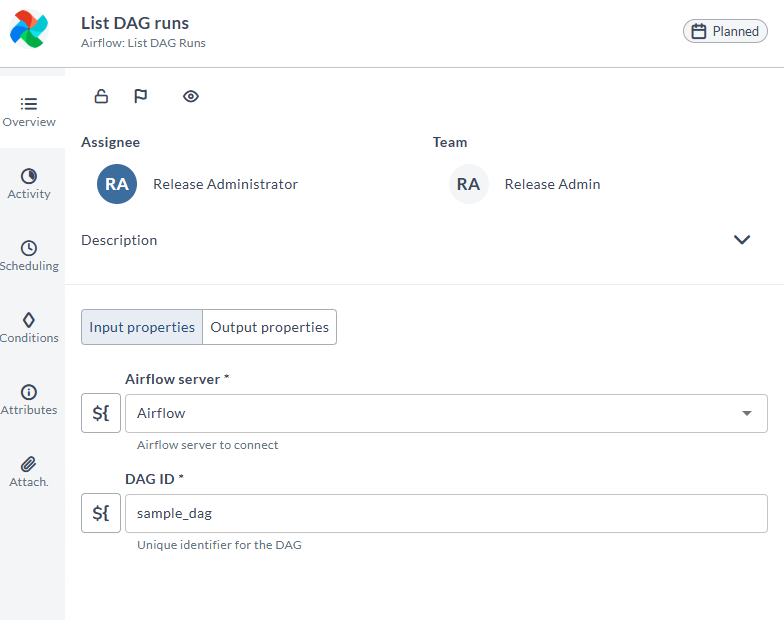
Task: Click the variable icon beside DAG ID
Action: click(101, 513)
